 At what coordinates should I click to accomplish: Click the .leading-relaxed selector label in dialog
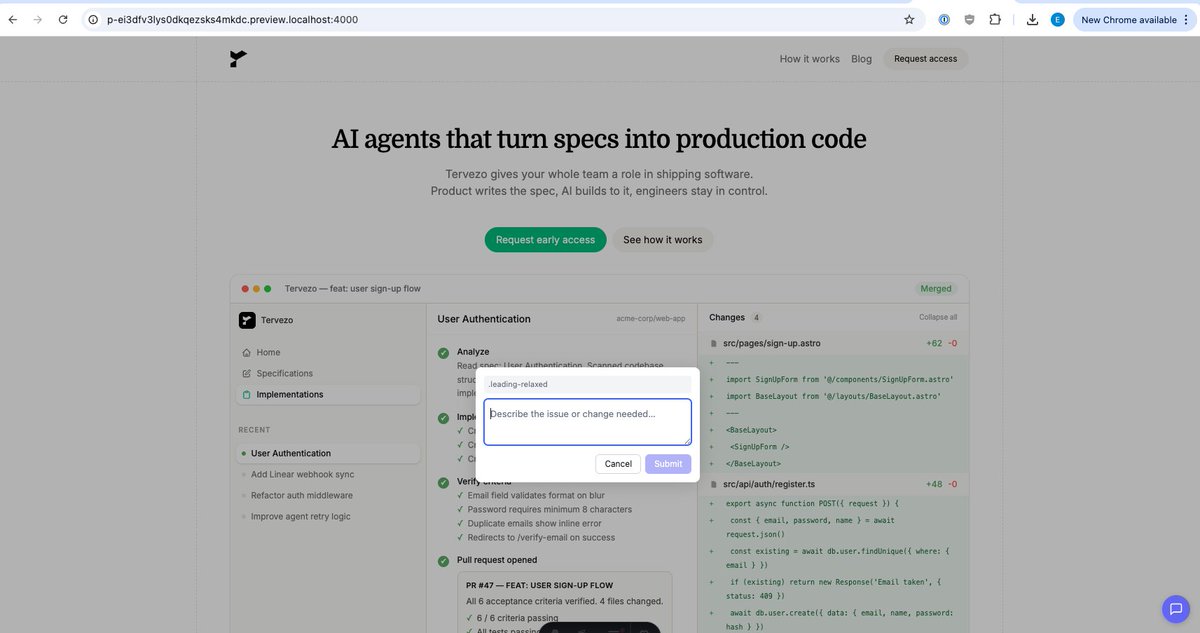[518, 384]
